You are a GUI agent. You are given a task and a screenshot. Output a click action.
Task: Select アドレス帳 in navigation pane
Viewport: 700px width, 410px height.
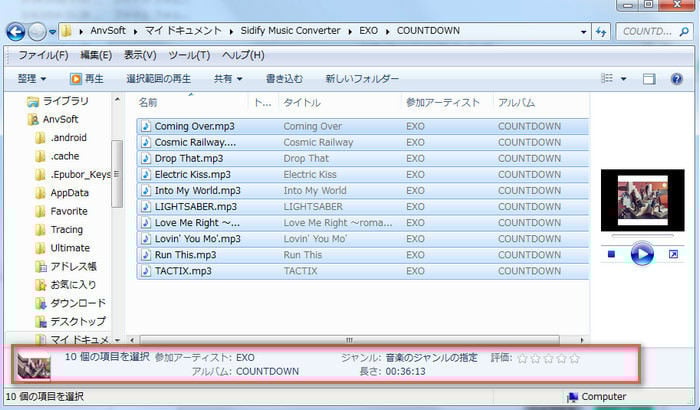pyautogui.click(x=66, y=266)
